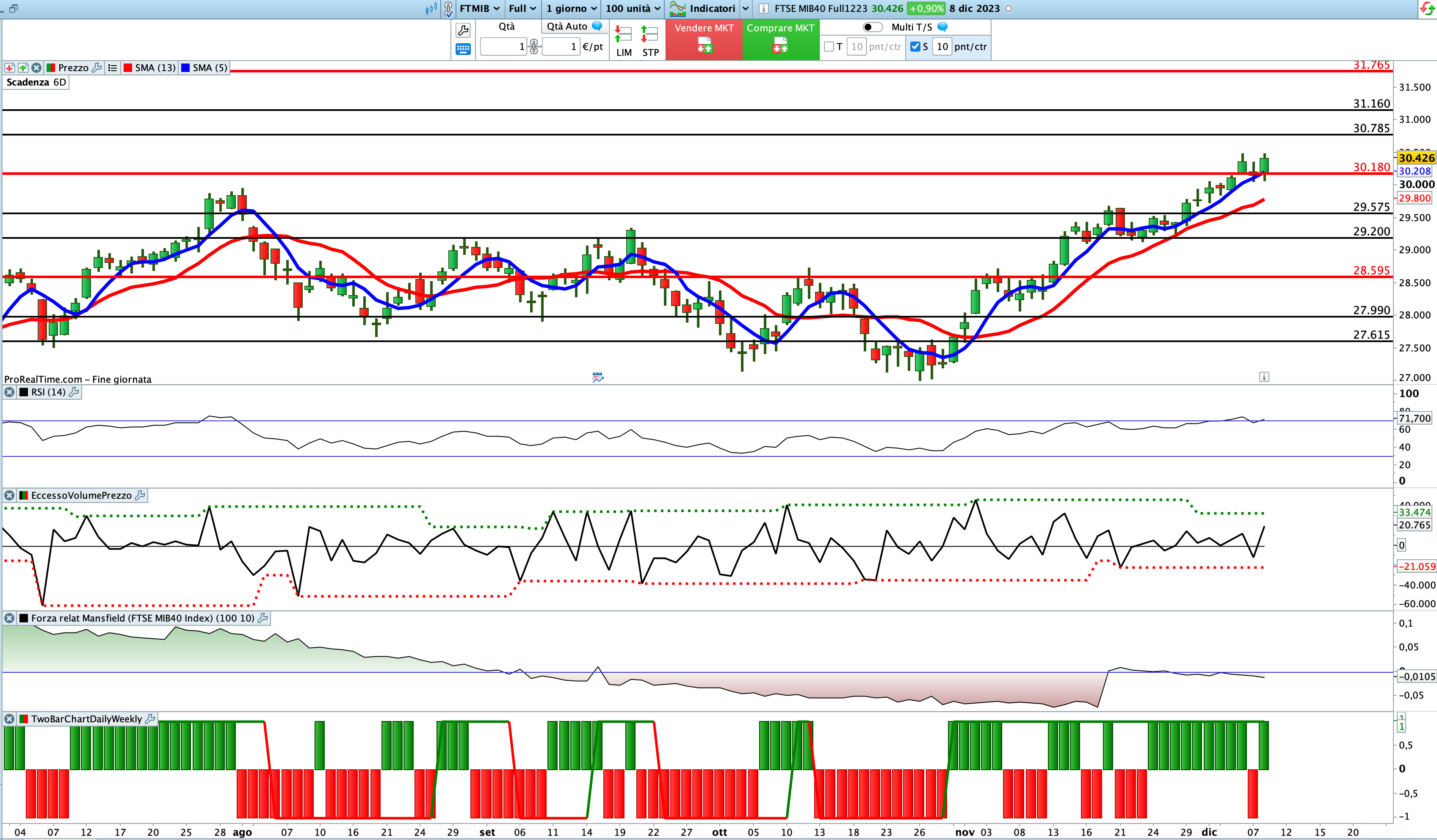Click the RSI (14) panel label

pos(48,392)
